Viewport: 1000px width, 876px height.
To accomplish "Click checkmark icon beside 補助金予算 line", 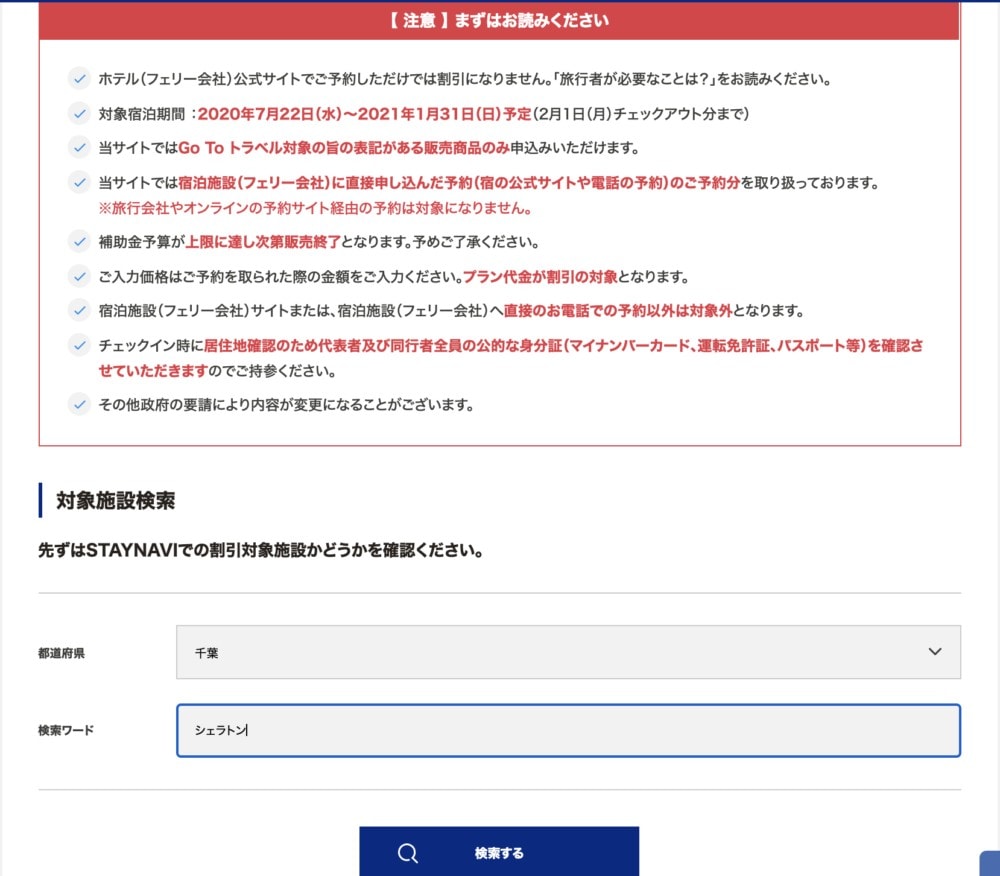I will [x=79, y=242].
